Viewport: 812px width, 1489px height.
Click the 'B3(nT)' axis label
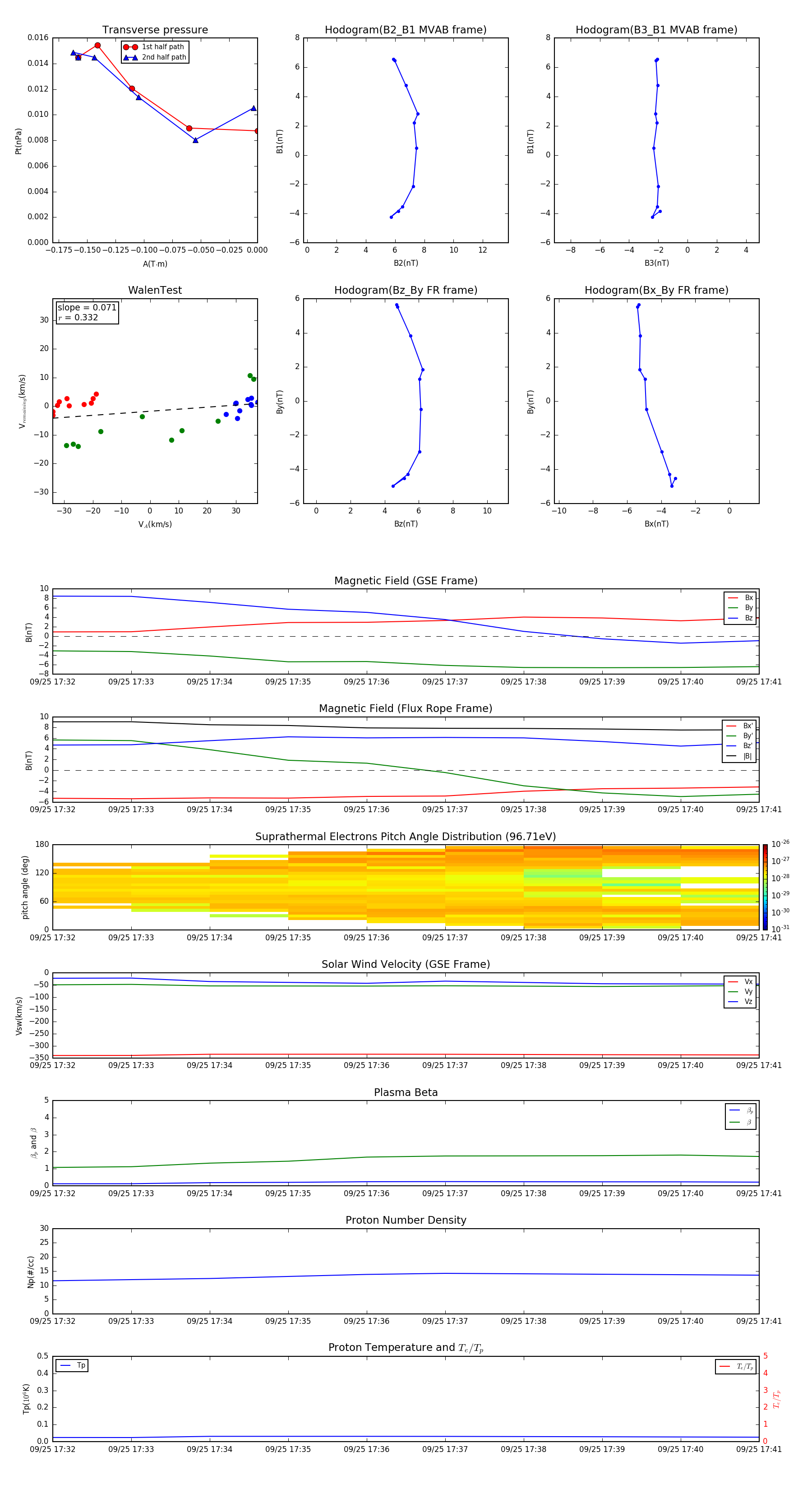point(656,263)
